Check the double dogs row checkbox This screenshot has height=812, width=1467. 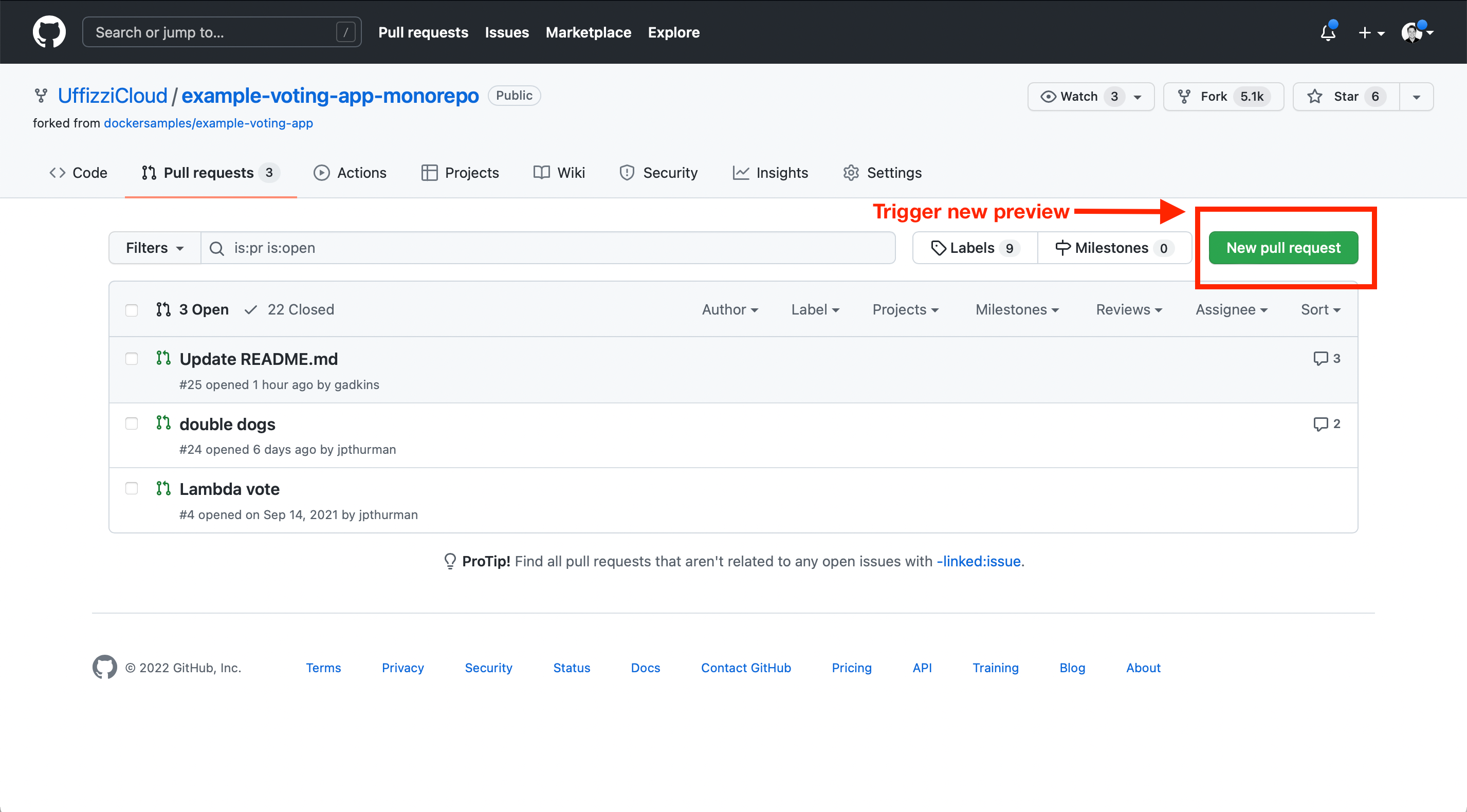(x=132, y=423)
